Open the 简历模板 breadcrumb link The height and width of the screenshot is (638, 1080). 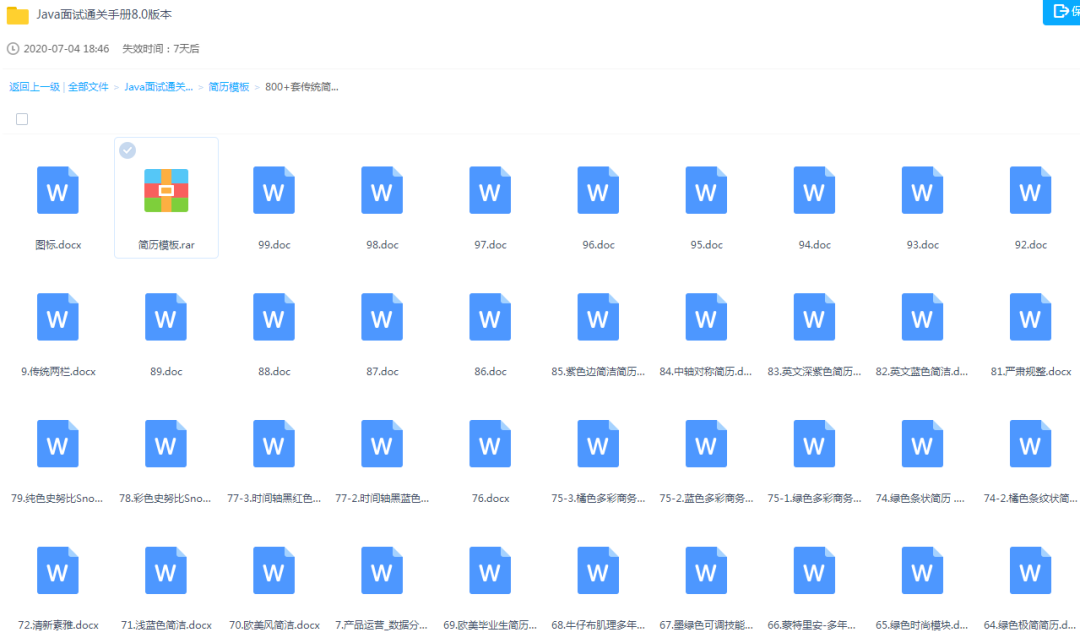[x=229, y=87]
